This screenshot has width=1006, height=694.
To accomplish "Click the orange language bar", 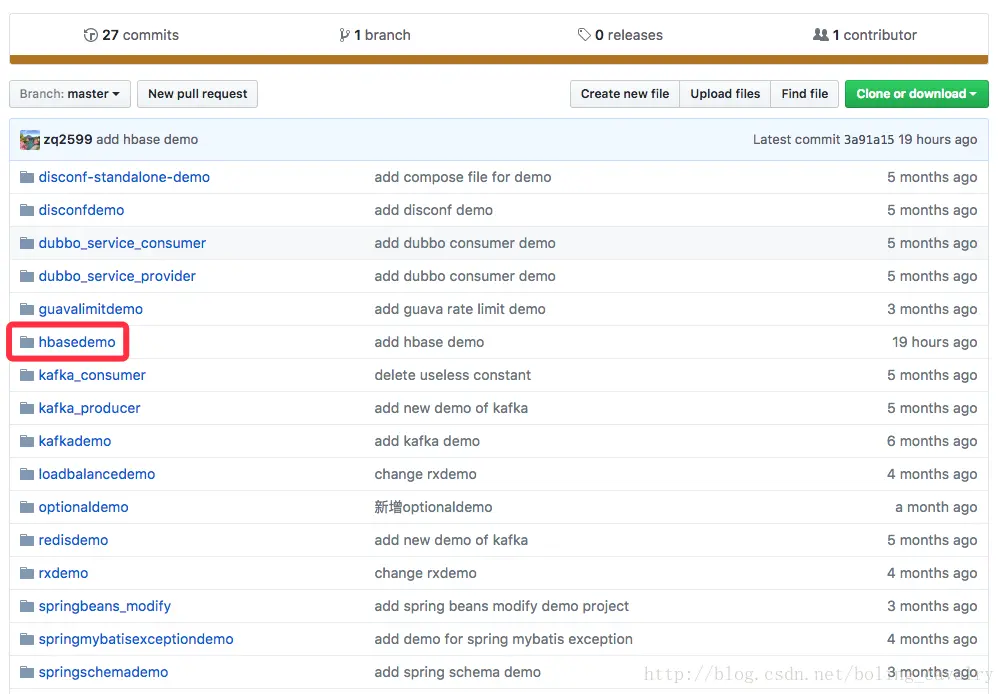I will [x=499, y=60].
